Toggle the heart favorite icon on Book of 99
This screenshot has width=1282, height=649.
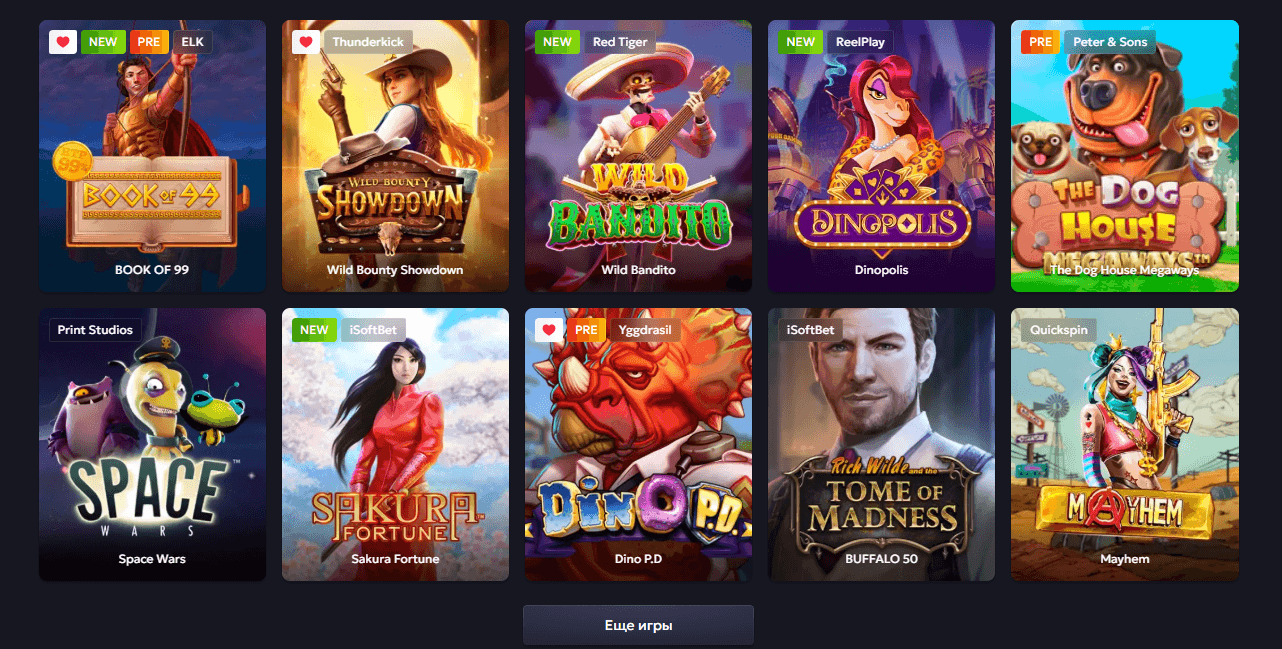63,42
